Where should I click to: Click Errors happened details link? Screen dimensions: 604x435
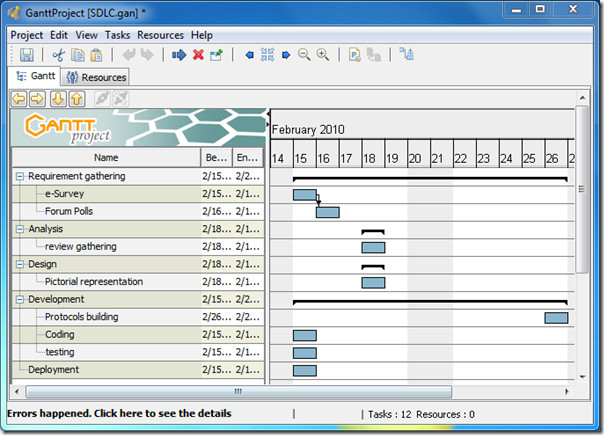119,413
